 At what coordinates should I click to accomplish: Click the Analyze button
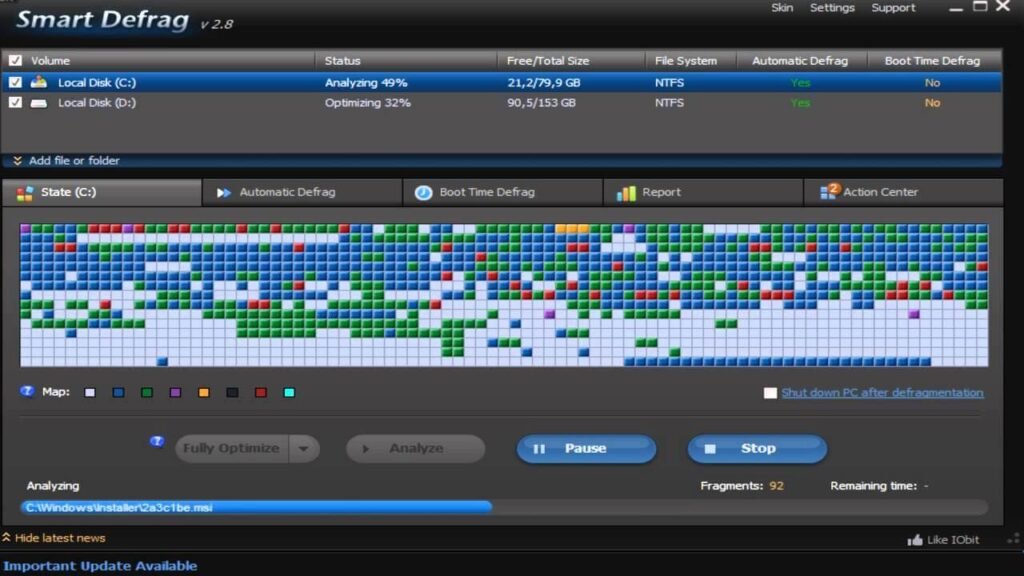click(x=415, y=449)
